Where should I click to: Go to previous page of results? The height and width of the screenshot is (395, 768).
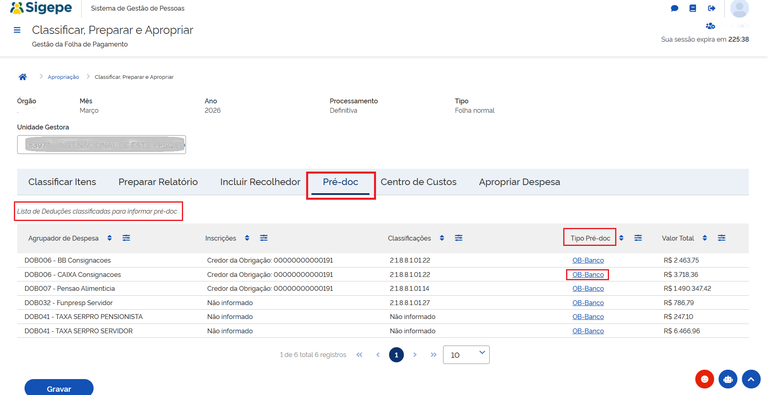pyautogui.click(x=378, y=355)
